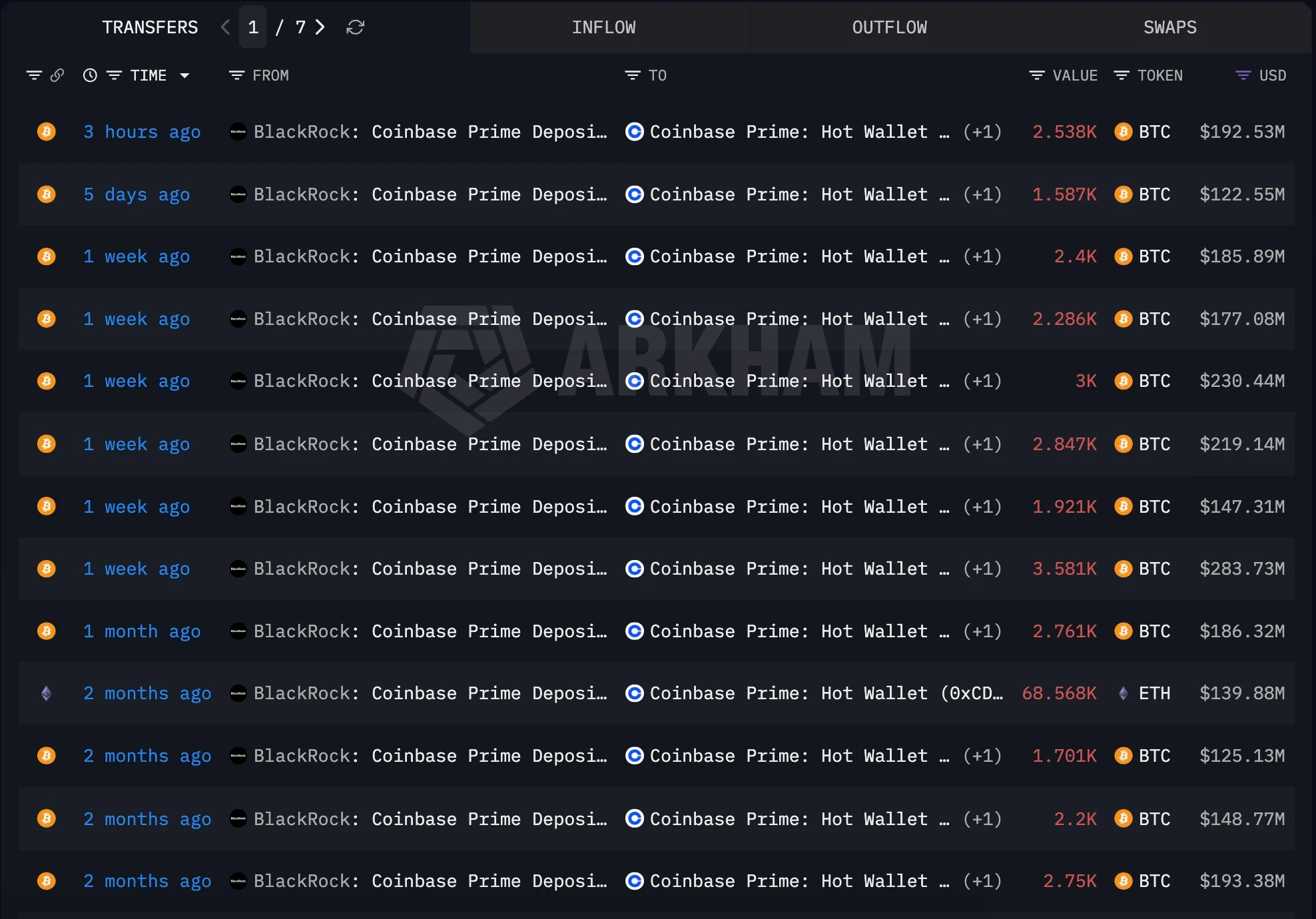1316x919 pixels.
Task: Open the transaction from 1 month ago
Action: 142,631
